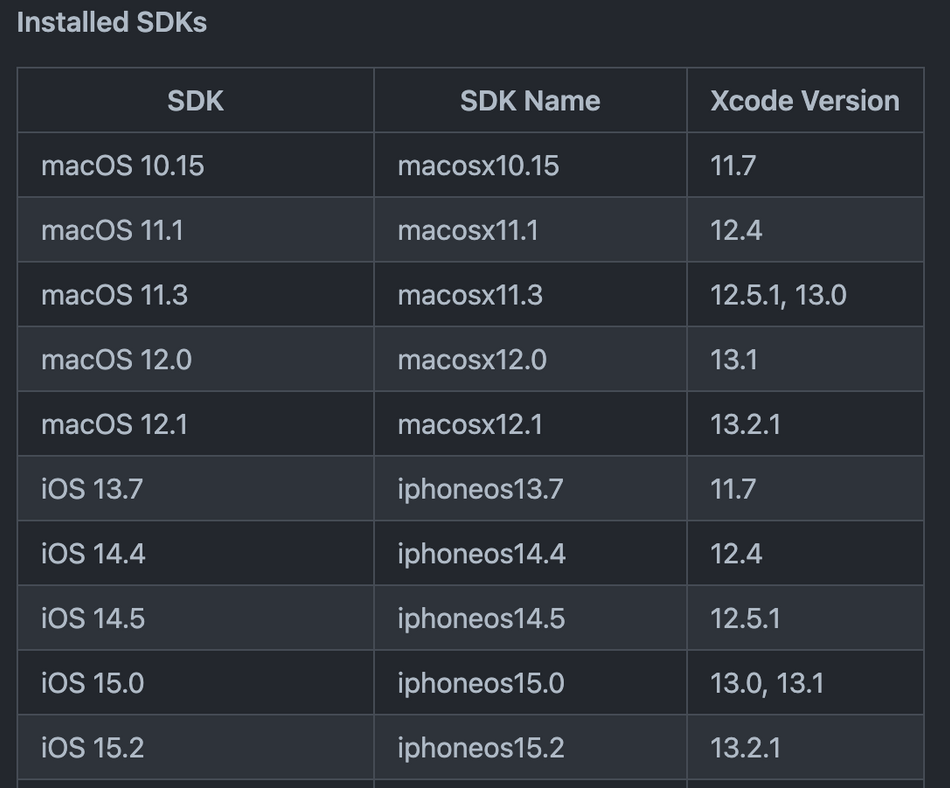Click the iphoneos15.2 cell

click(x=530, y=748)
